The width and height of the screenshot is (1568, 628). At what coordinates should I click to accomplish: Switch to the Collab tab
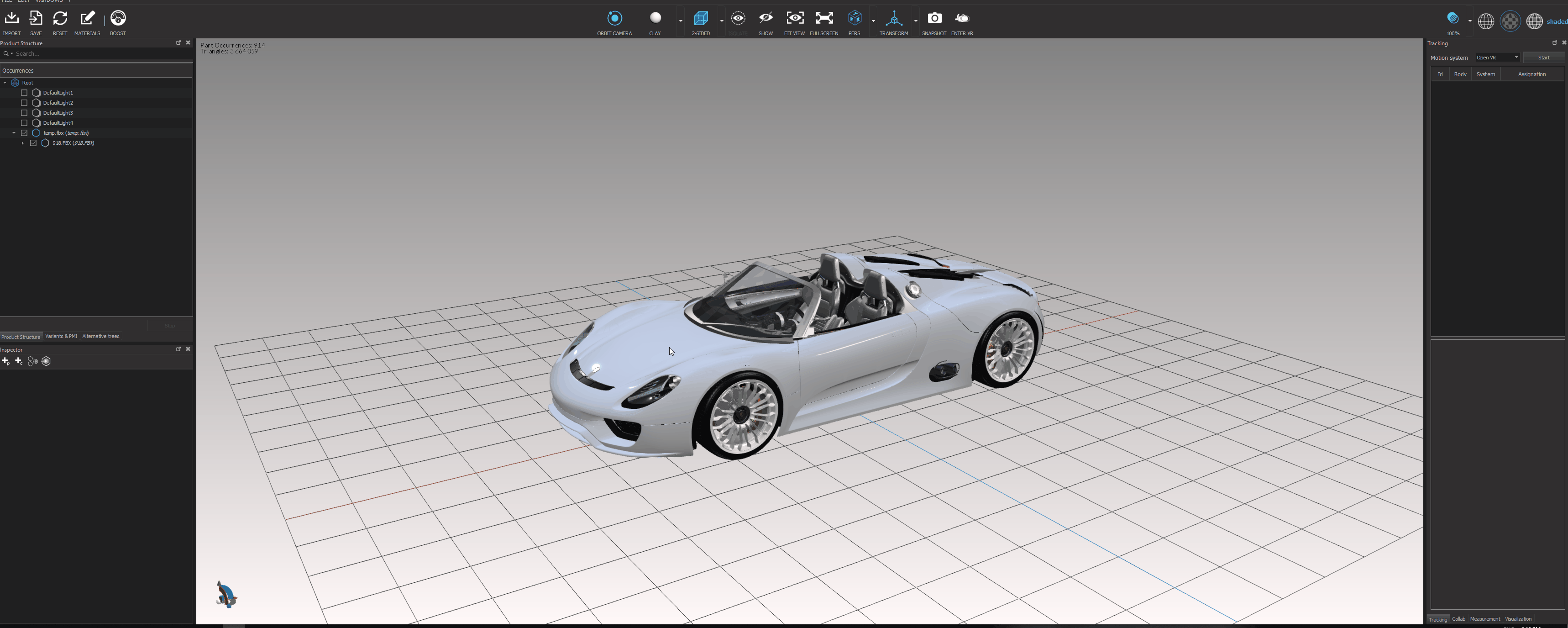coord(1458,619)
